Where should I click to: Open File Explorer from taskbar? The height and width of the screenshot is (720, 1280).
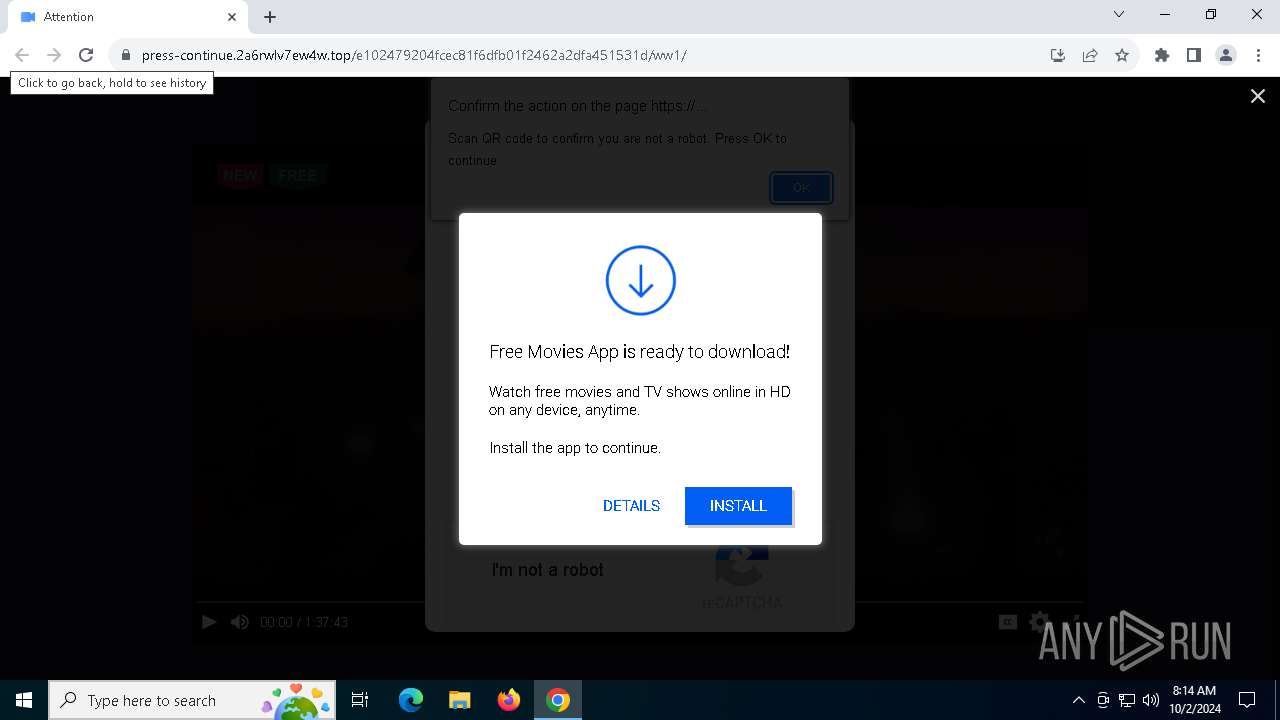[459, 700]
